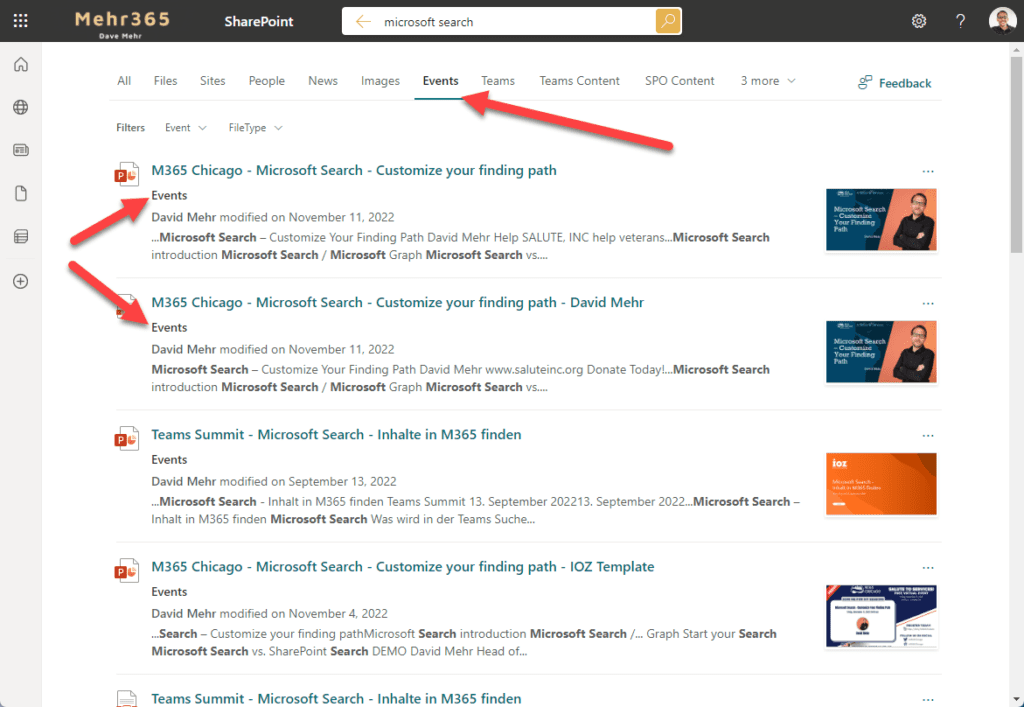Click the Mehr365 logo
Screen dimensions: 1024x707
pyautogui.click(x=121, y=22)
